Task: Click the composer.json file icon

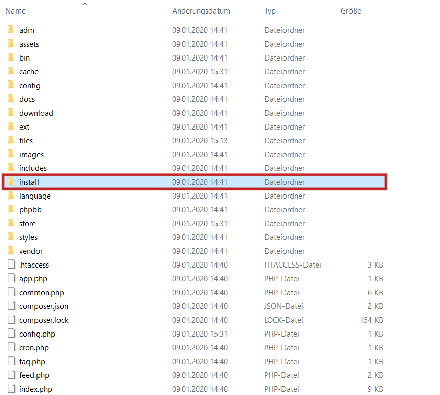Action: click(12, 306)
